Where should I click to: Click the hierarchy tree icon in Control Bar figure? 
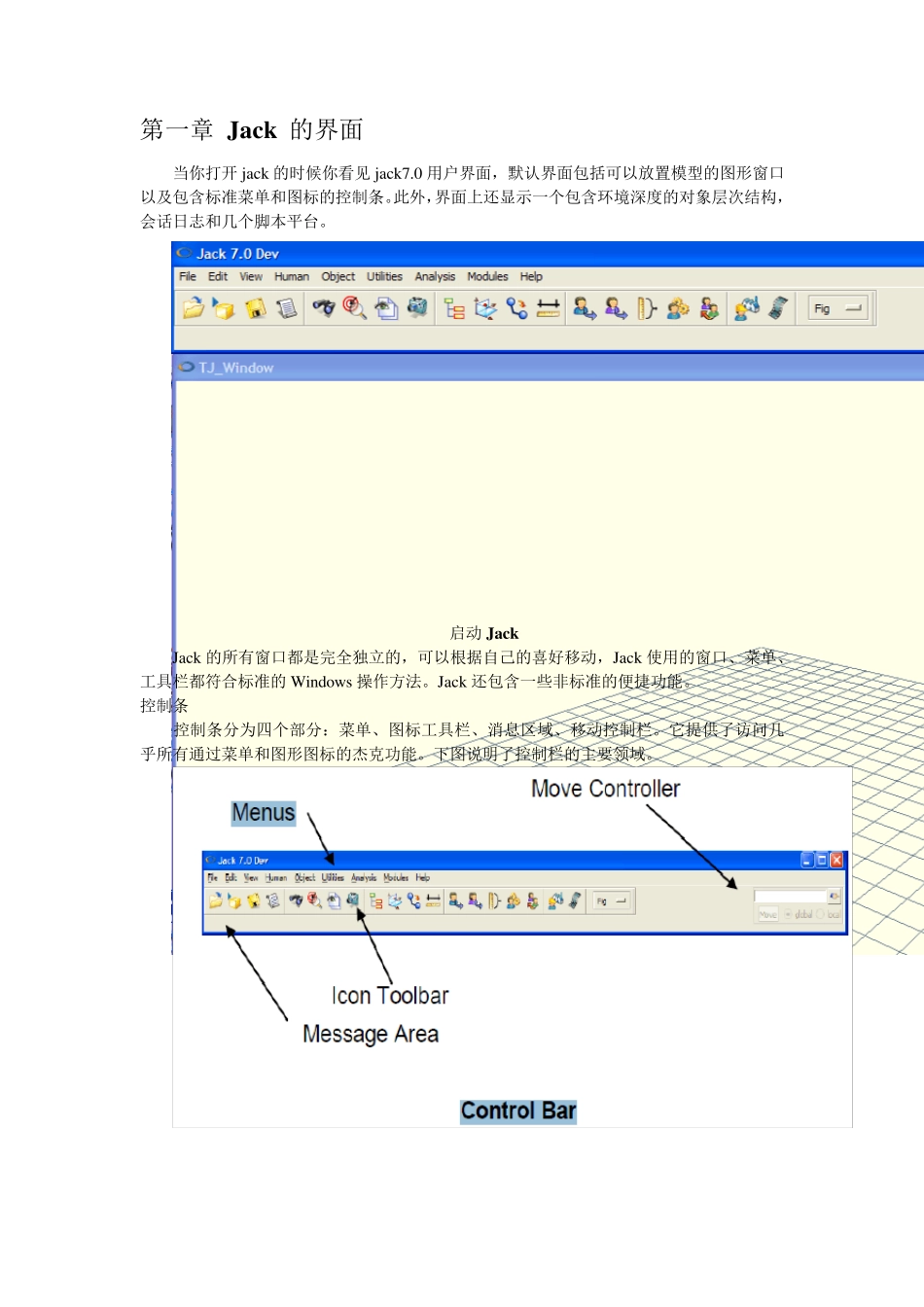(375, 901)
